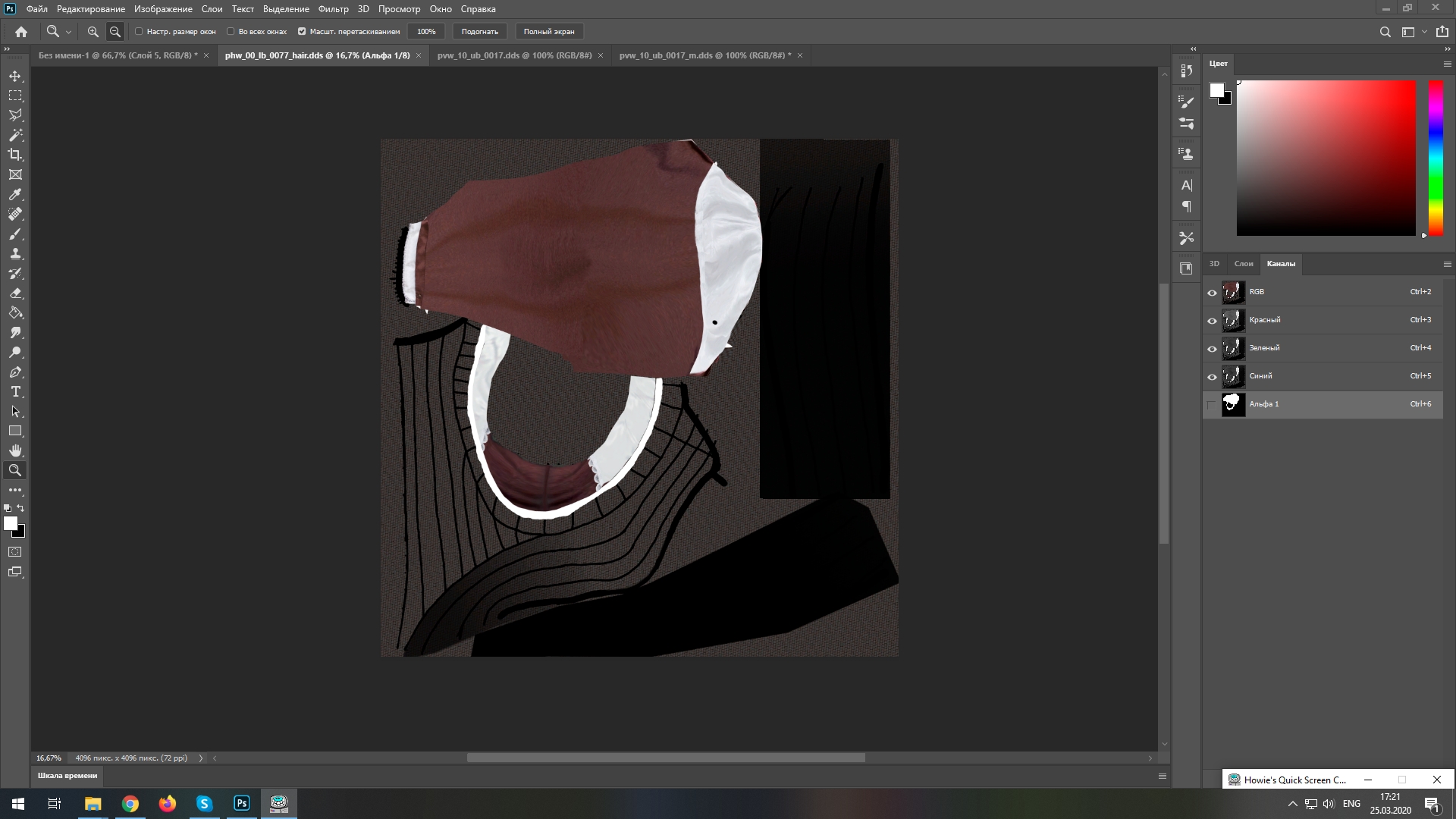1456x819 pixels.
Task: Switch to the Layers panel tab
Action: coord(1244,264)
